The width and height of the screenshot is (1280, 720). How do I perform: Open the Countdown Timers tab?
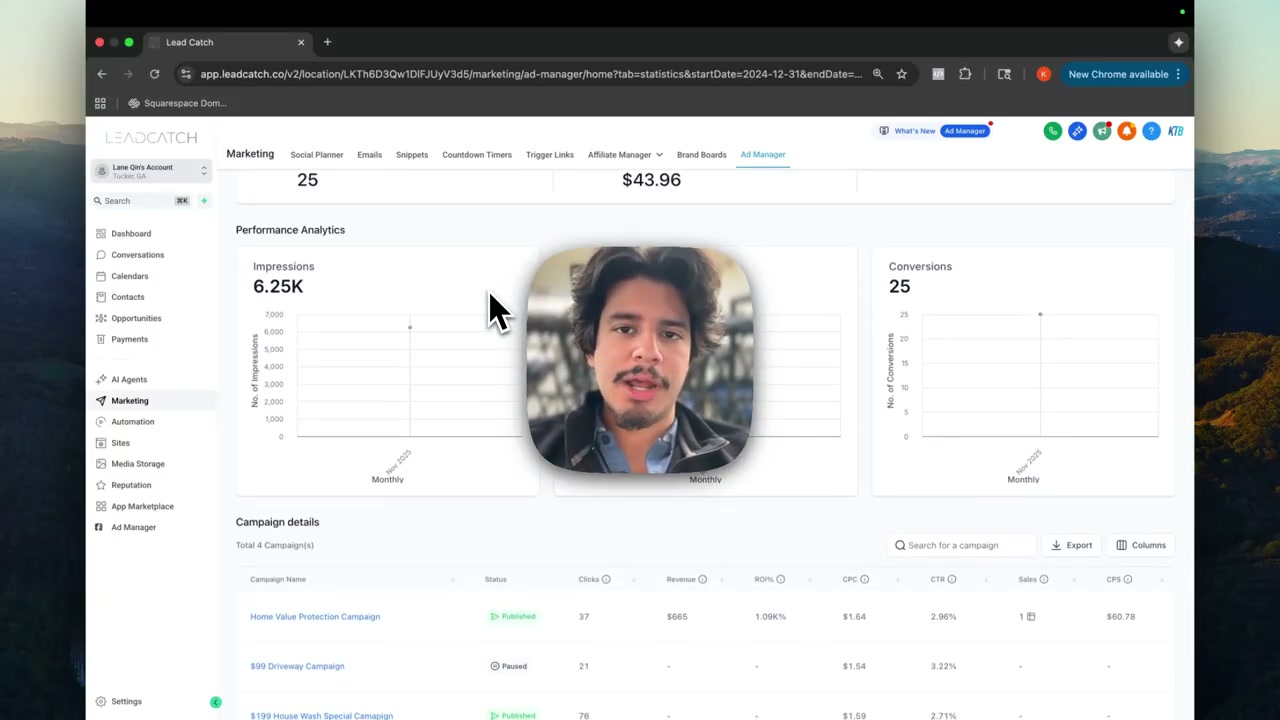click(477, 155)
